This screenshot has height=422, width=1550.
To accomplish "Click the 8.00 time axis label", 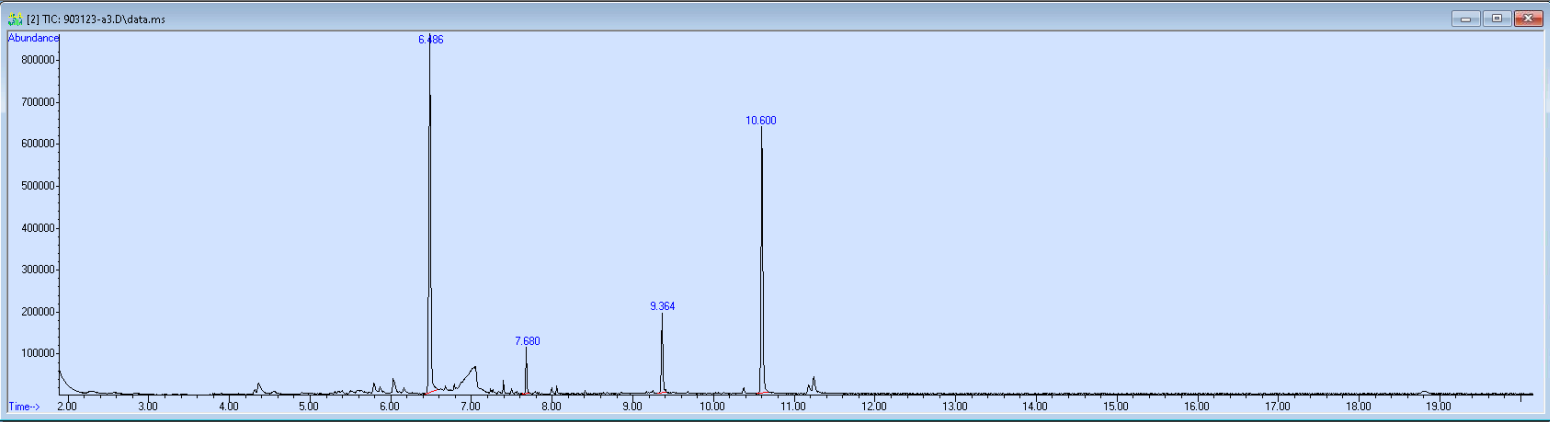I will [551, 407].
